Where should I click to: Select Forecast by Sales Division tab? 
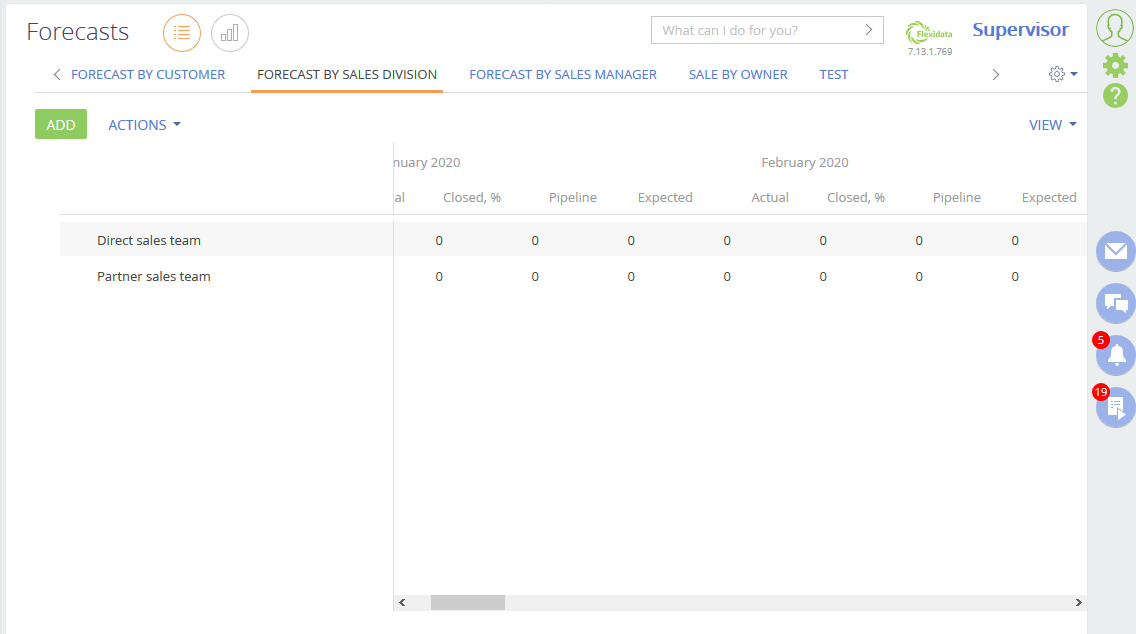pos(347,75)
